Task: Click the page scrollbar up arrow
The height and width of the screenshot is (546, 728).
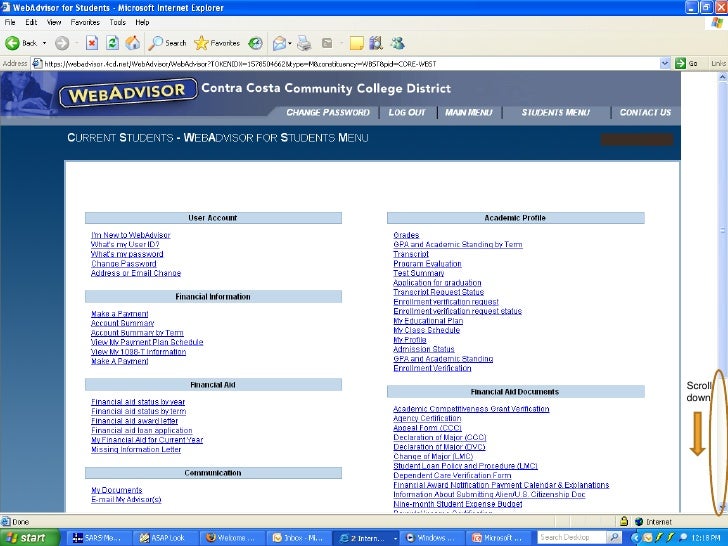Action: point(722,77)
